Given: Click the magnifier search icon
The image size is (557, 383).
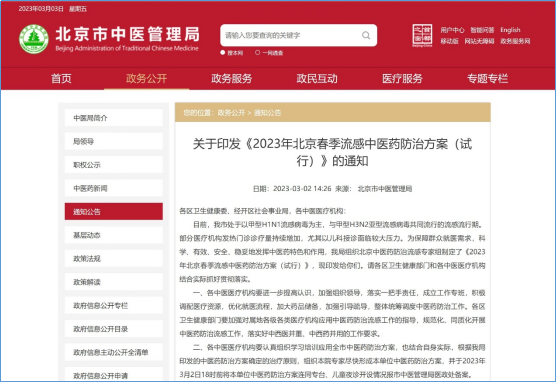Looking at the screenshot, I should pyautogui.click(x=366, y=35).
